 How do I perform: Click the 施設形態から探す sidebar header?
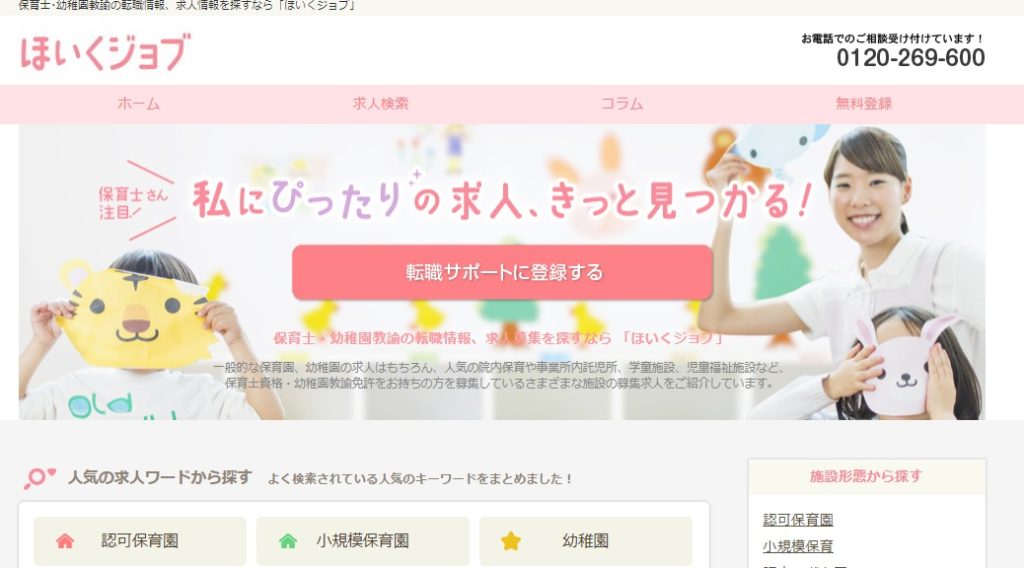[867, 477]
